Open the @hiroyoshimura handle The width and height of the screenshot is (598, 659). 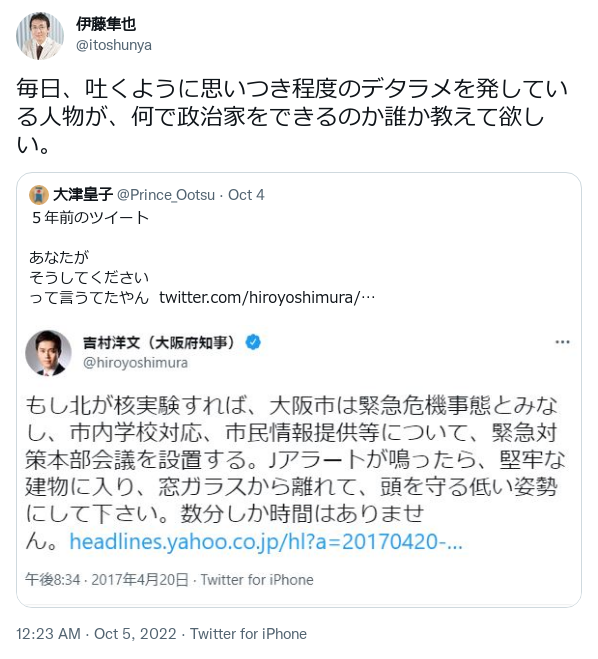coord(135,362)
